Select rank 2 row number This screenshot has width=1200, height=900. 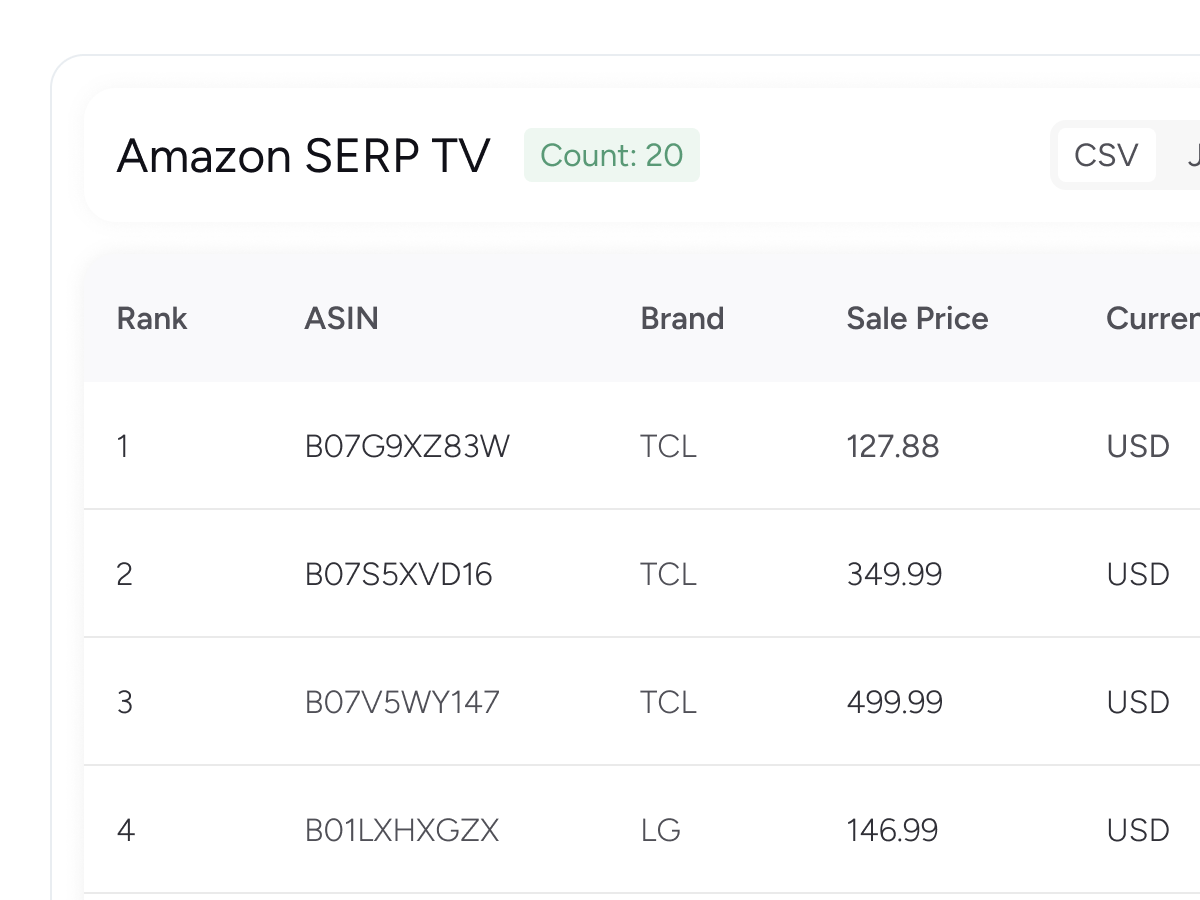coord(124,574)
